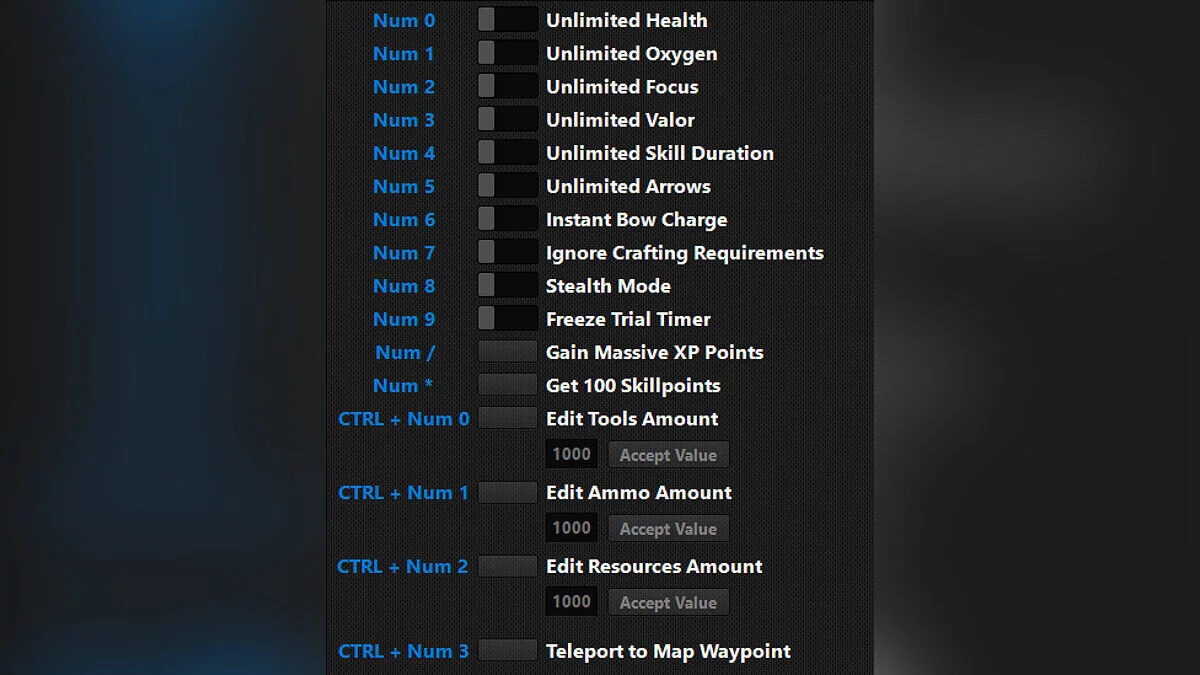Toggle the Unlimited Health switch
Image resolution: width=1200 pixels, height=675 pixels.
point(507,20)
